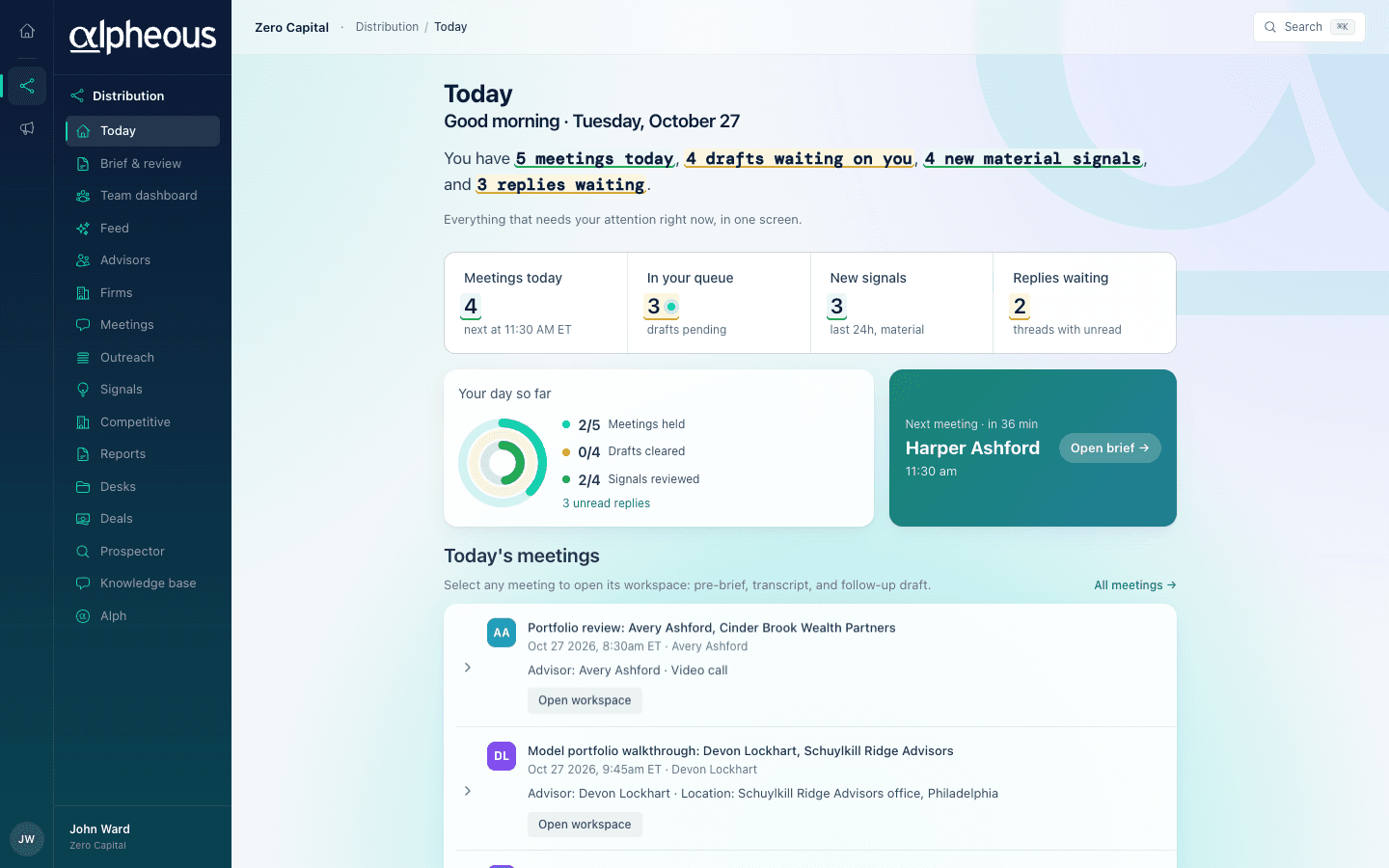Click the Today house icon in sidebar
The height and width of the screenshot is (868, 1389).
(x=83, y=131)
